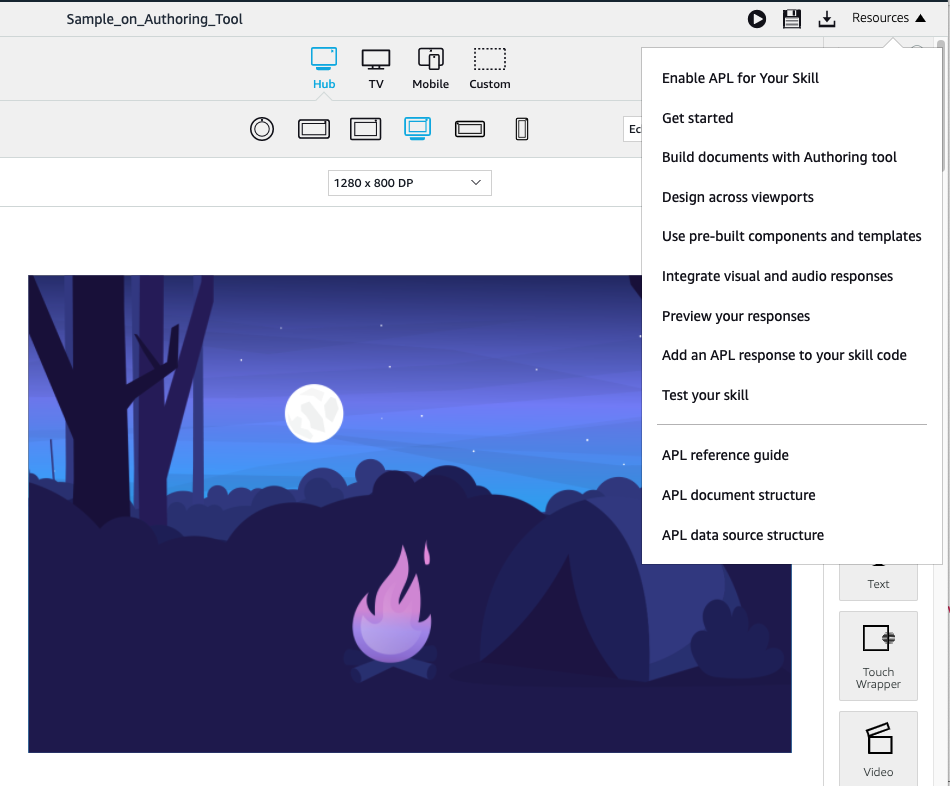This screenshot has height=786, width=950.
Task: Select the Mobile device category
Action: 430,68
